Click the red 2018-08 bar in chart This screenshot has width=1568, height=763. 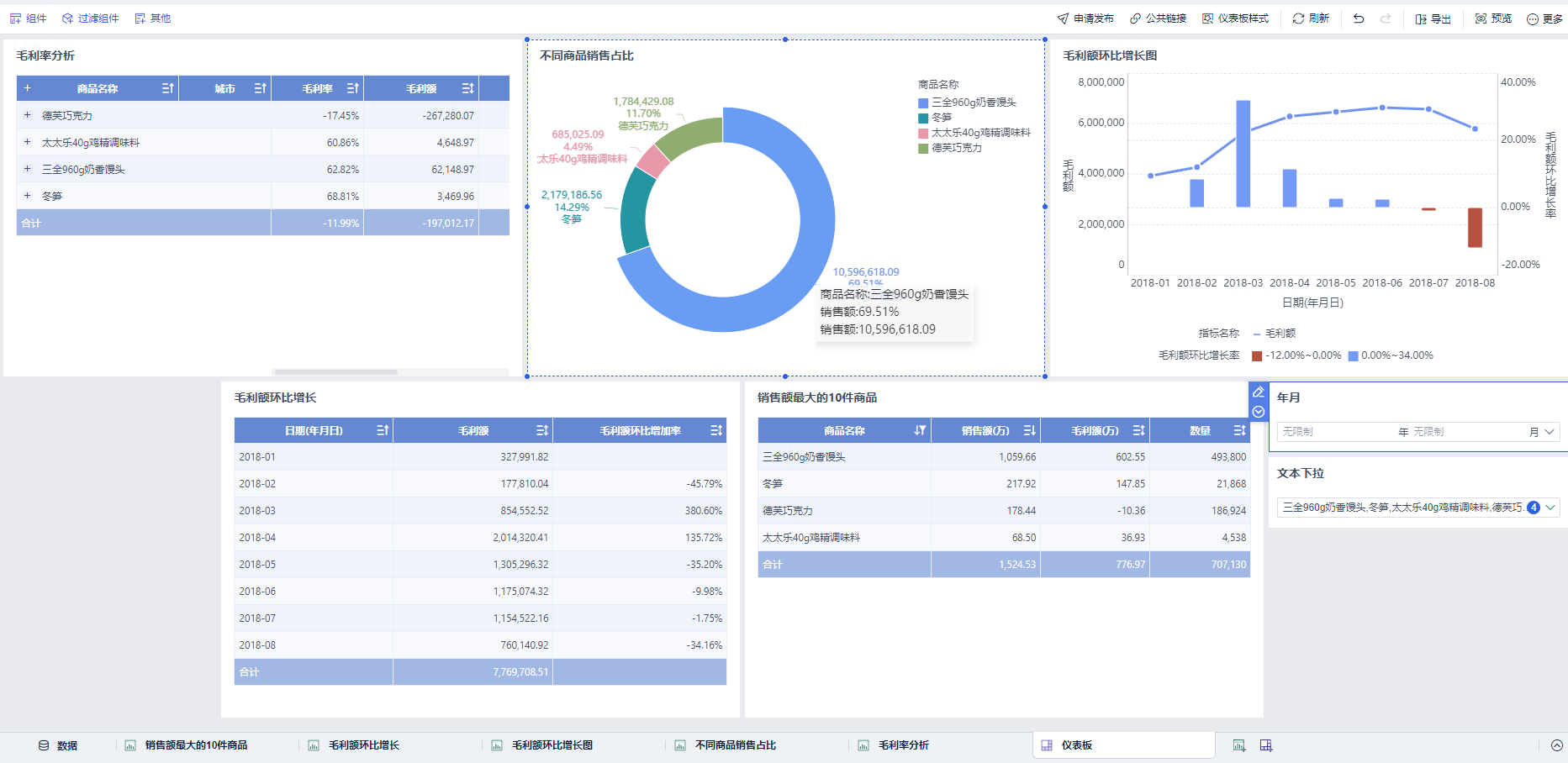click(1475, 228)
